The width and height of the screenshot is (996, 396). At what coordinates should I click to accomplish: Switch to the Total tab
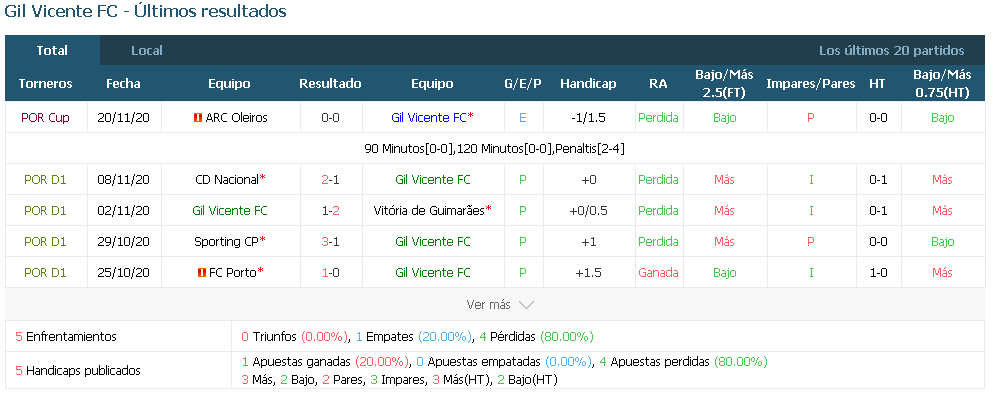click(52, 50)
